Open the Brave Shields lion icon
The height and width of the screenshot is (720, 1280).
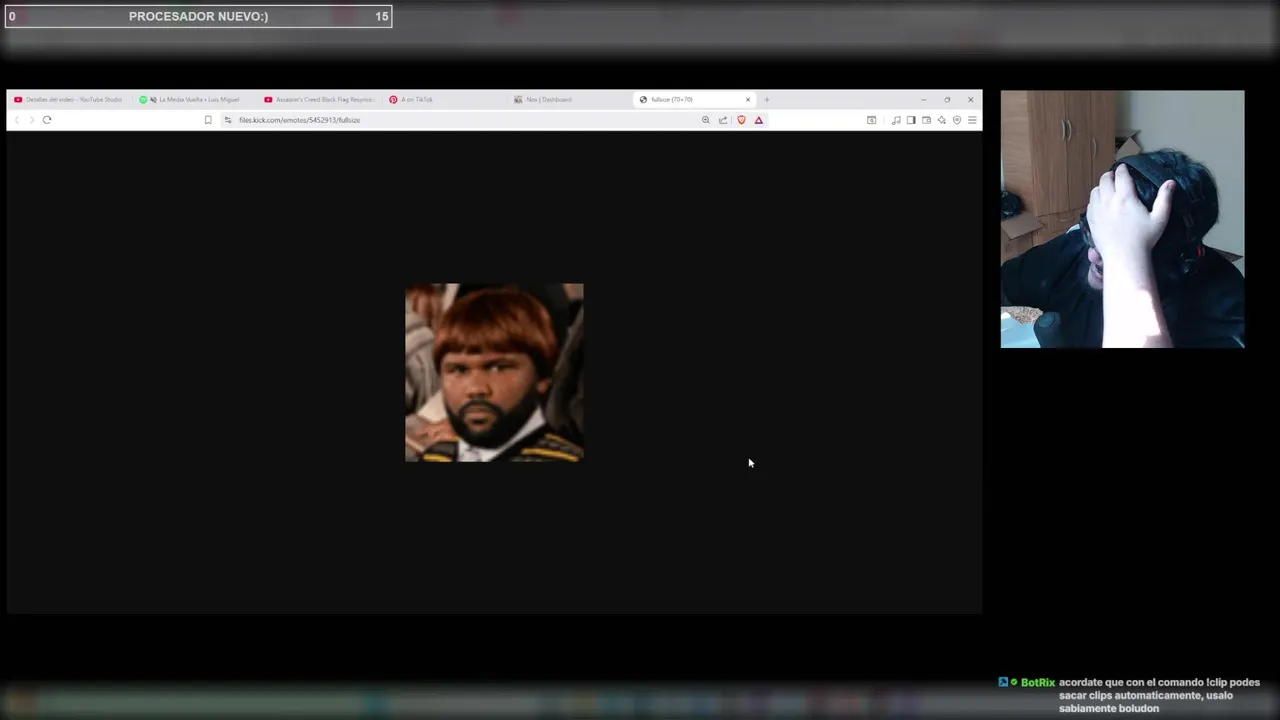tap(741, 120)
